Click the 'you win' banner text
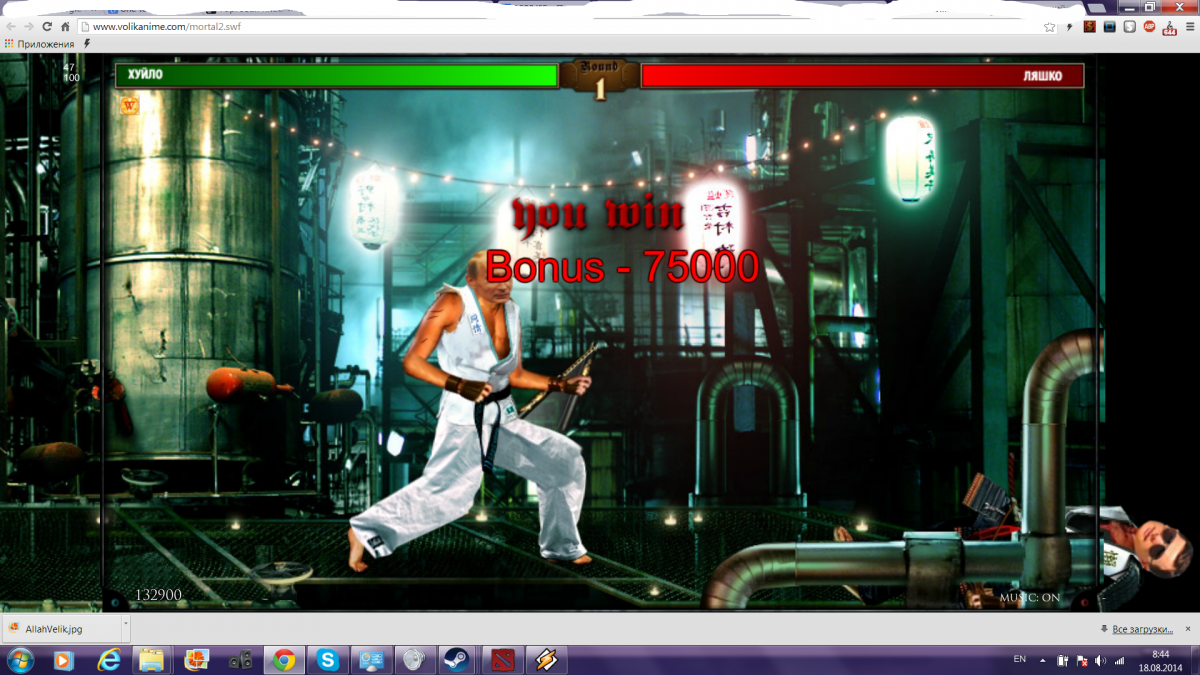The height and width of the screenshot is (675, 1200). (x=598, y=213)
